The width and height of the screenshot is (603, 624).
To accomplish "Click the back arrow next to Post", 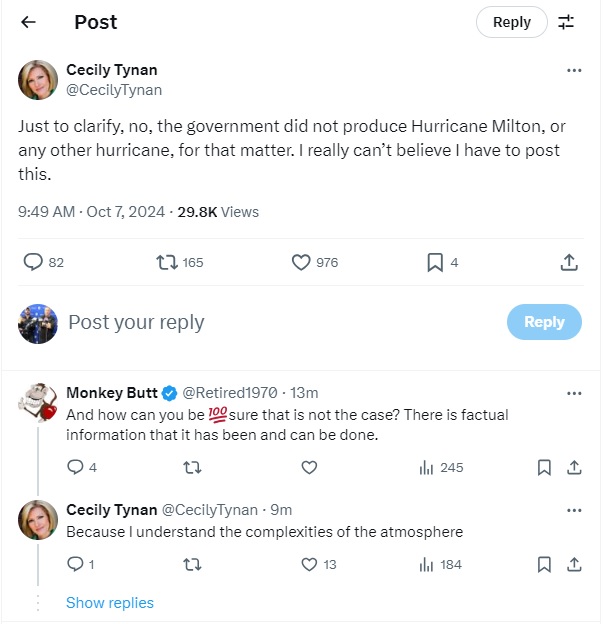I will (x=28, y=22).
